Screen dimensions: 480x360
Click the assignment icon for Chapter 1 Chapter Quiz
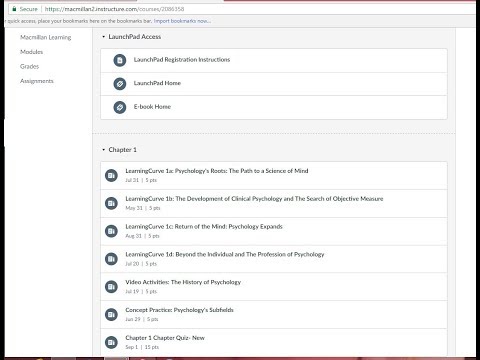(x=111, y=342)
